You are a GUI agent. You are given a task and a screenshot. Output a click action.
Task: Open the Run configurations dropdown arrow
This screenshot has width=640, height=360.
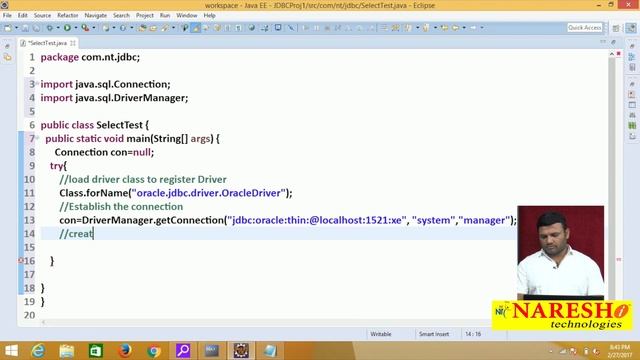coord(76,28)
